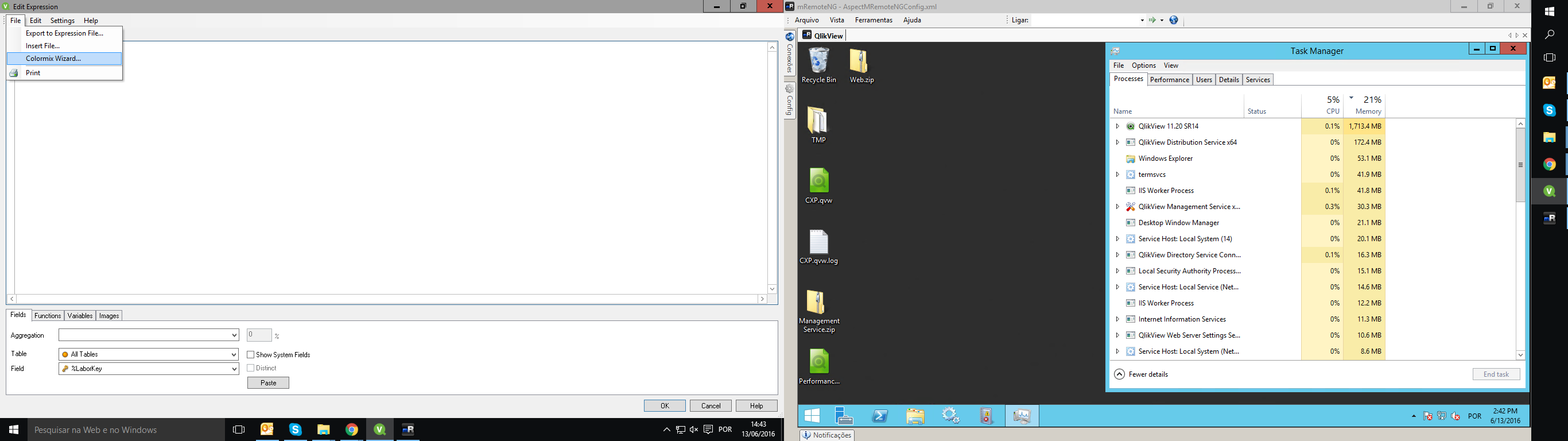The image size is (1568, 441).
Task: Click the remote Start button
Action: coord(812,416)
